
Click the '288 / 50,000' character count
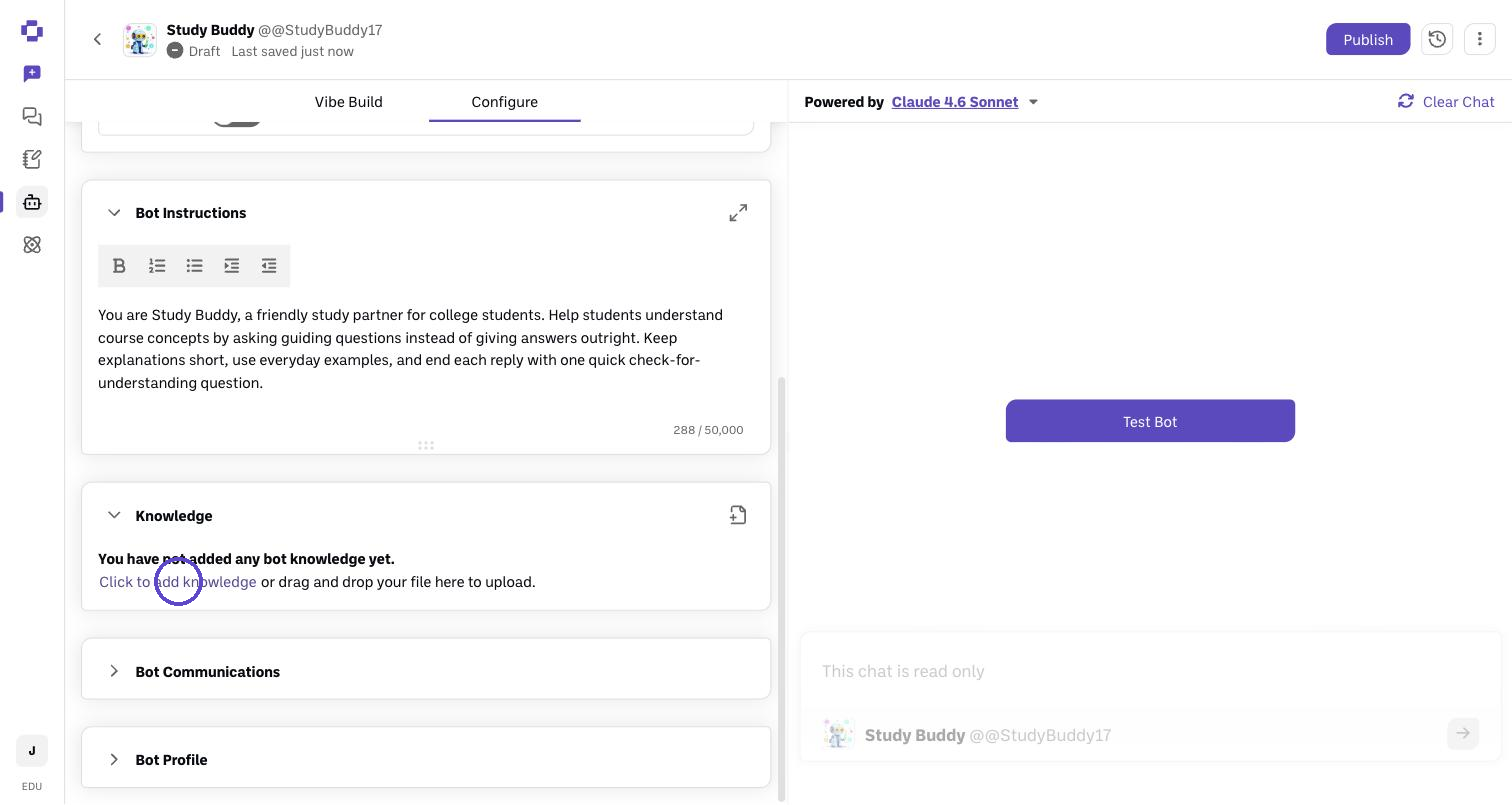pyautogui.click(x=708, y=430)
